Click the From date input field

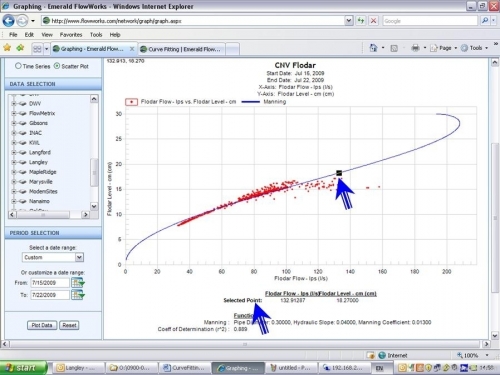tap(50, 283)
